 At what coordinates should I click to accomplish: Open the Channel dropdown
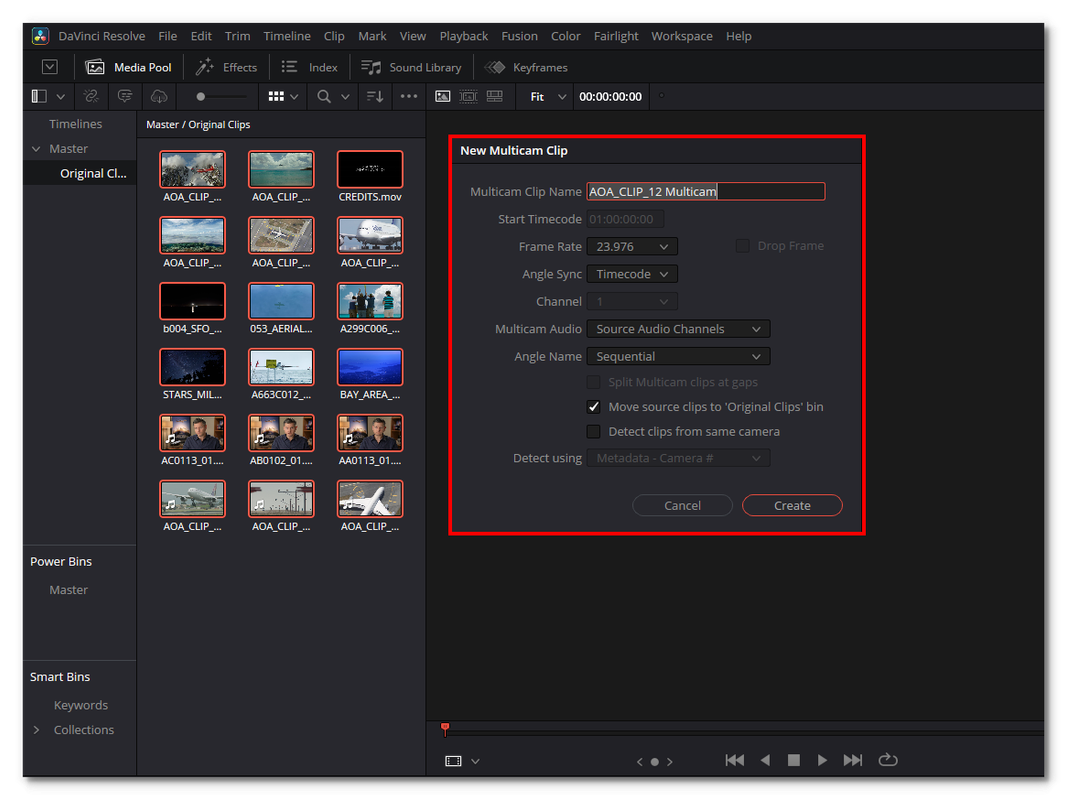point(632,301)
